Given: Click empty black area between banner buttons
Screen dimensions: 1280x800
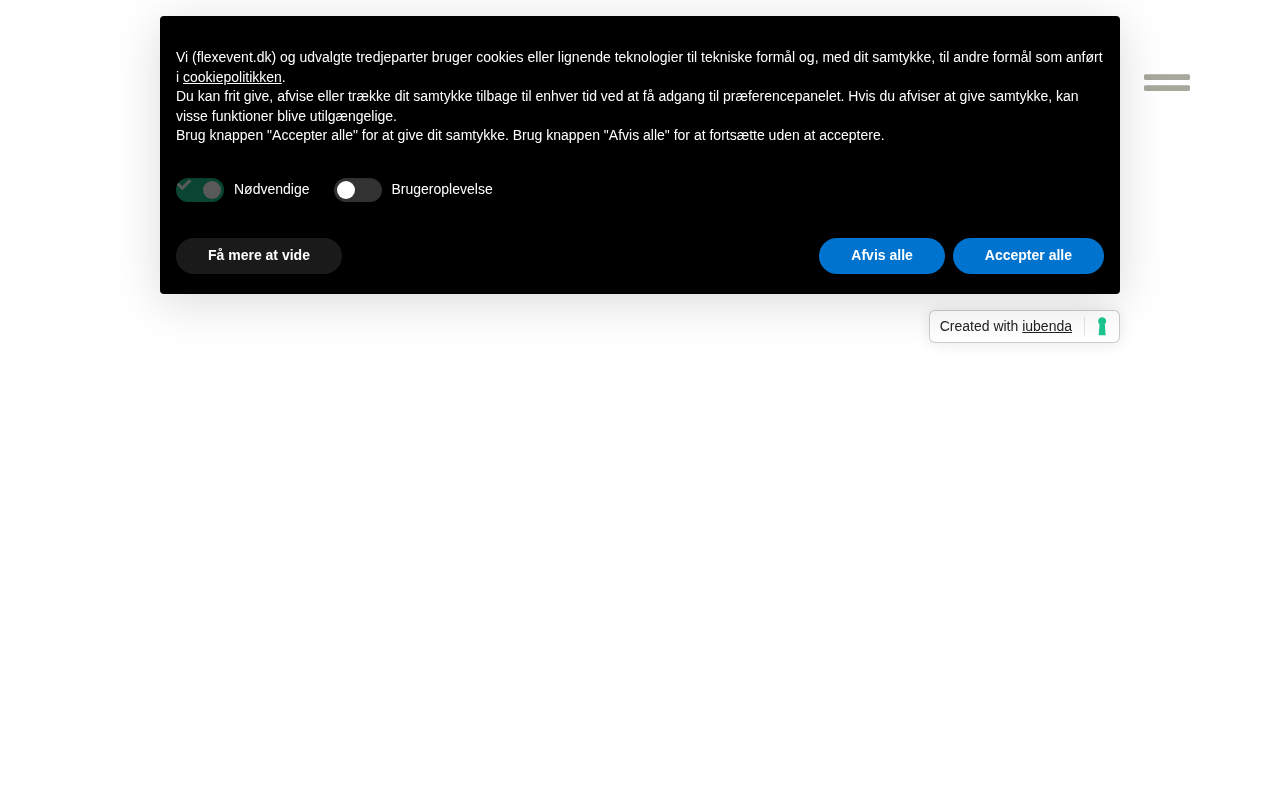Looking at the screenshot, I should click(580, 256).
